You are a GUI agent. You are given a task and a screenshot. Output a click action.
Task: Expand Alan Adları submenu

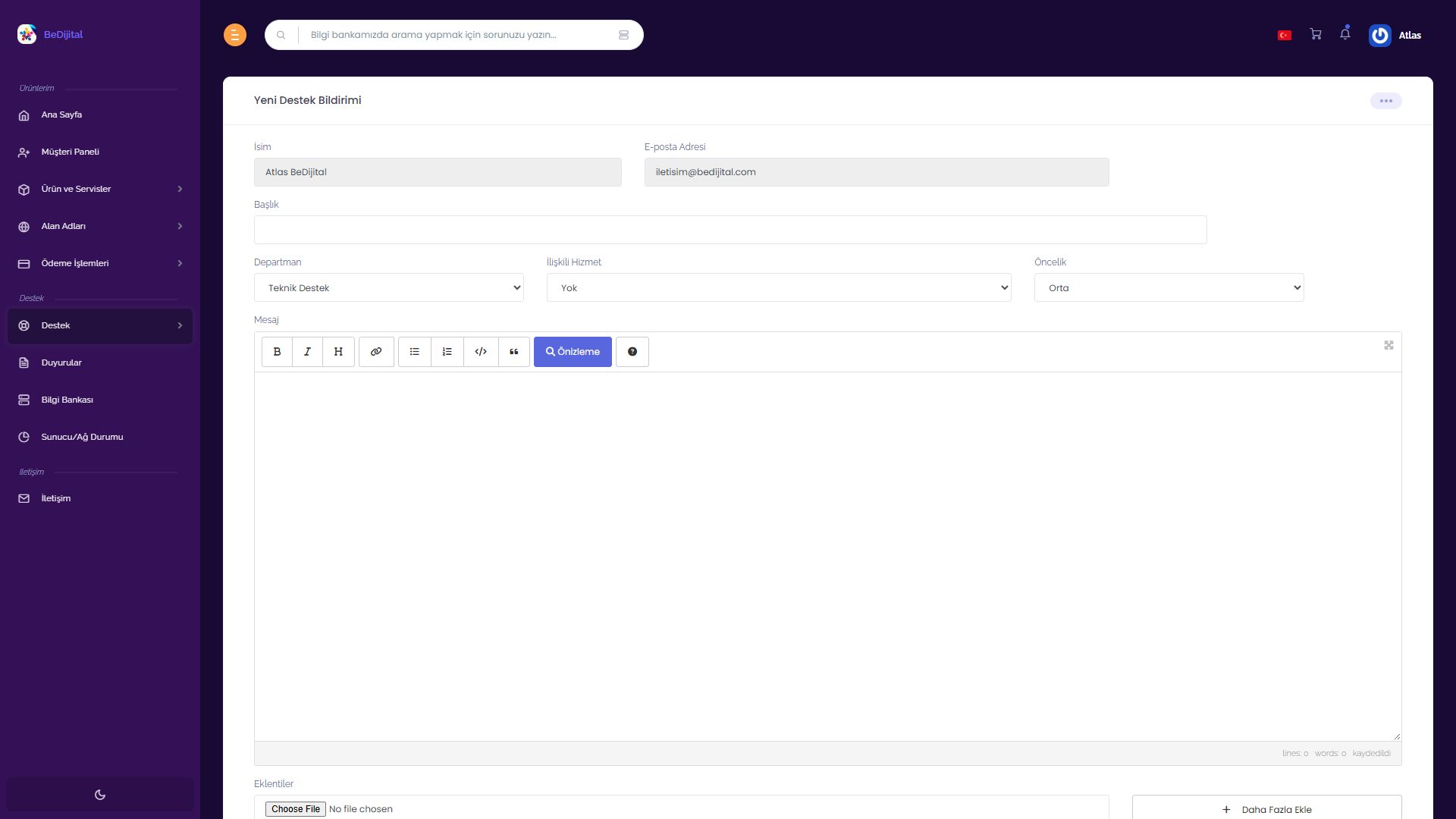click(100, 226)
